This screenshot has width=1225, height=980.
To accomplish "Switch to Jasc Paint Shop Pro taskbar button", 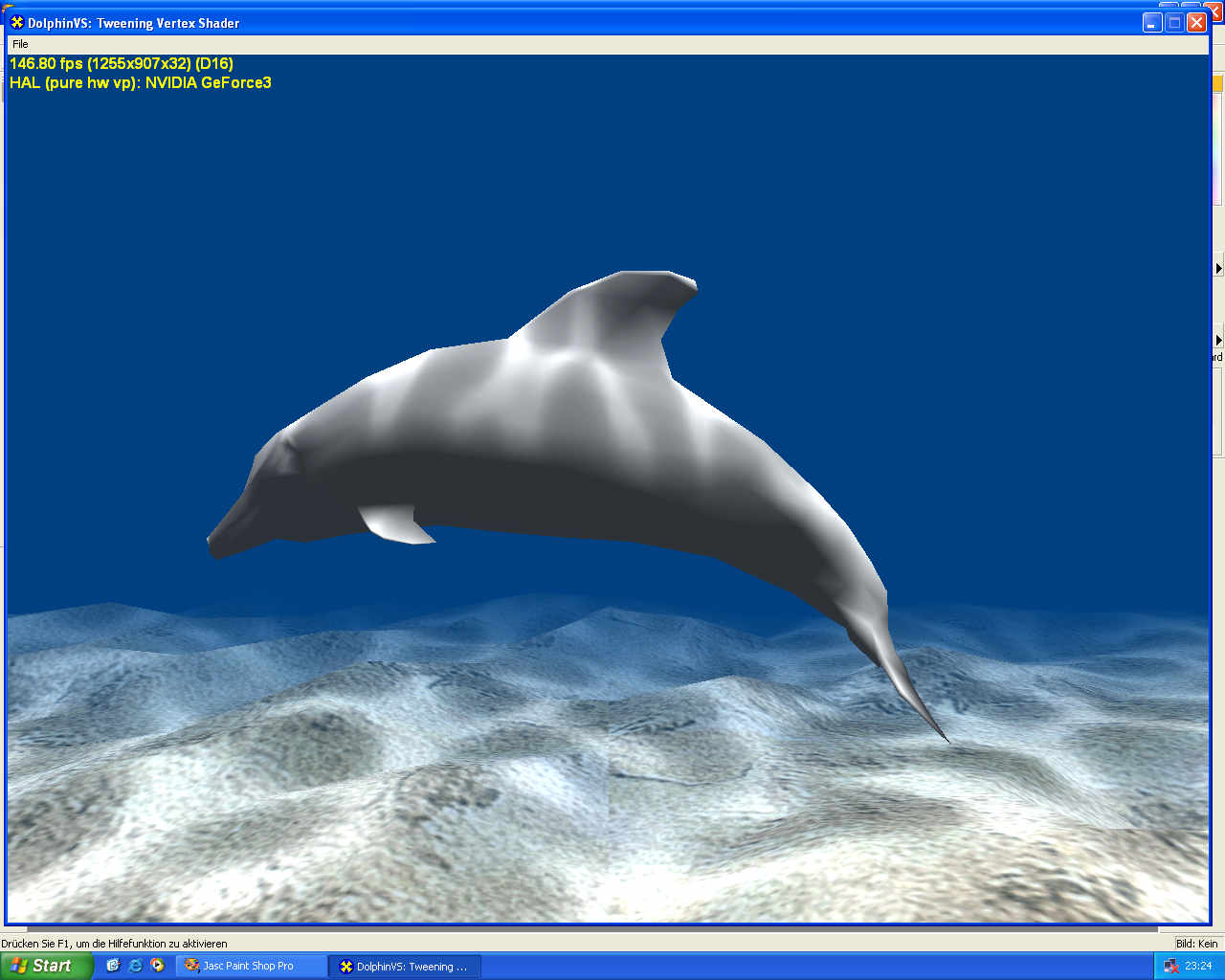I will pos(249,967).
